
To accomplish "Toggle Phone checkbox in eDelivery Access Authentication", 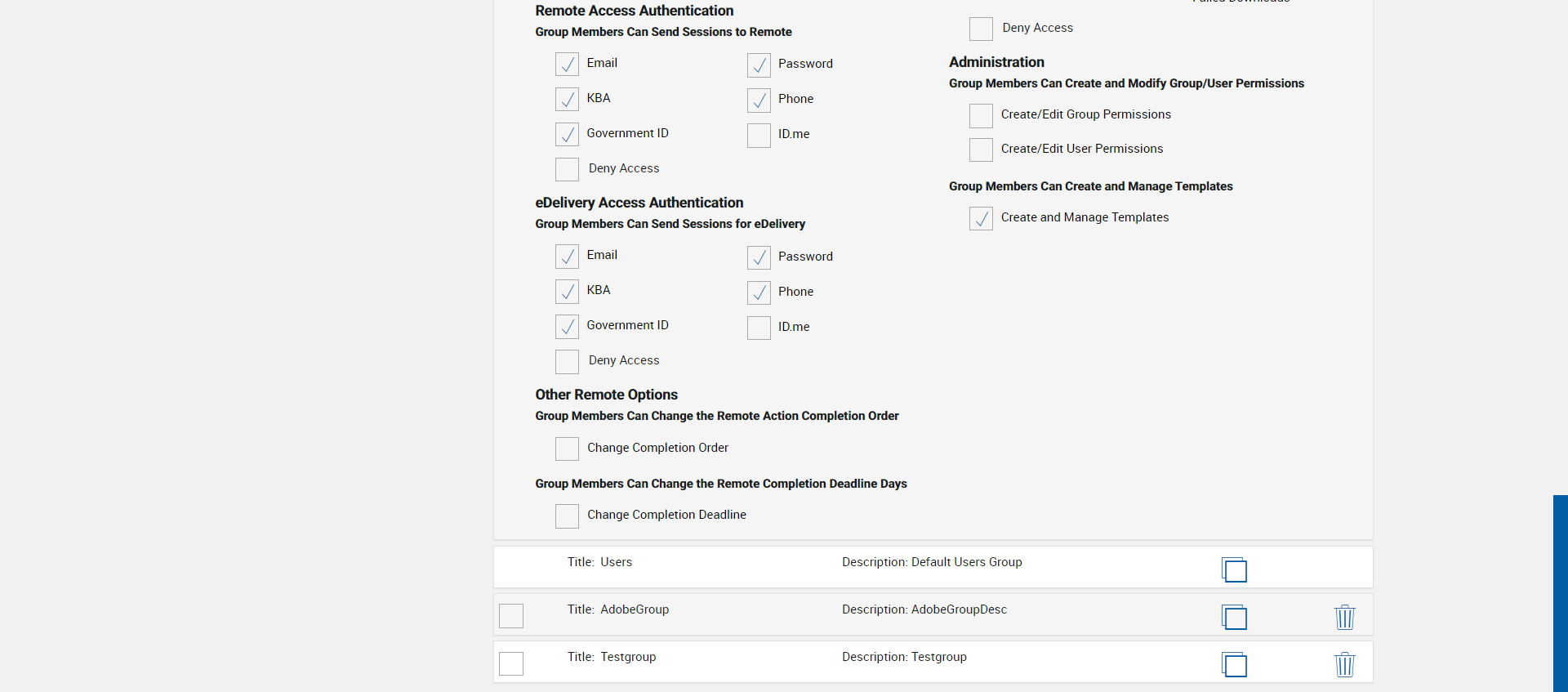I will pos(759,292).
